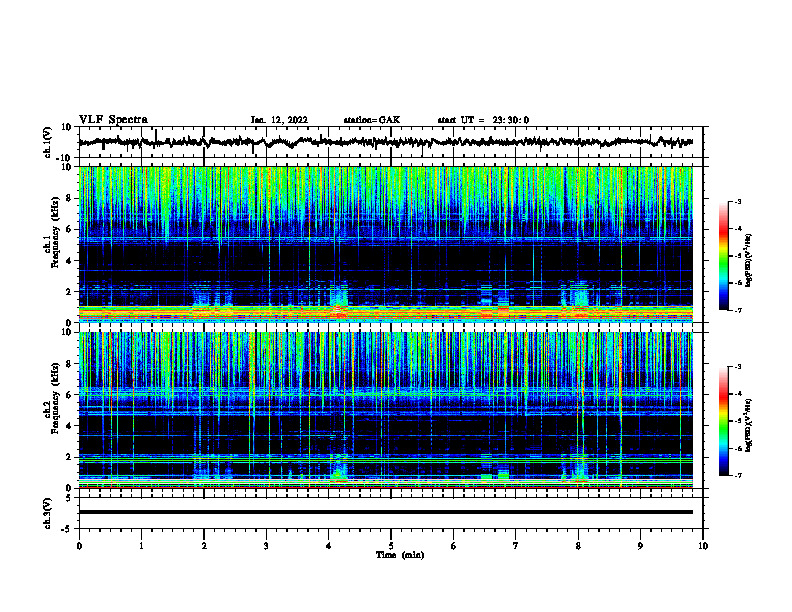Click the time axis tick label "1"
792x612 pixels.
tap(141, 546)
